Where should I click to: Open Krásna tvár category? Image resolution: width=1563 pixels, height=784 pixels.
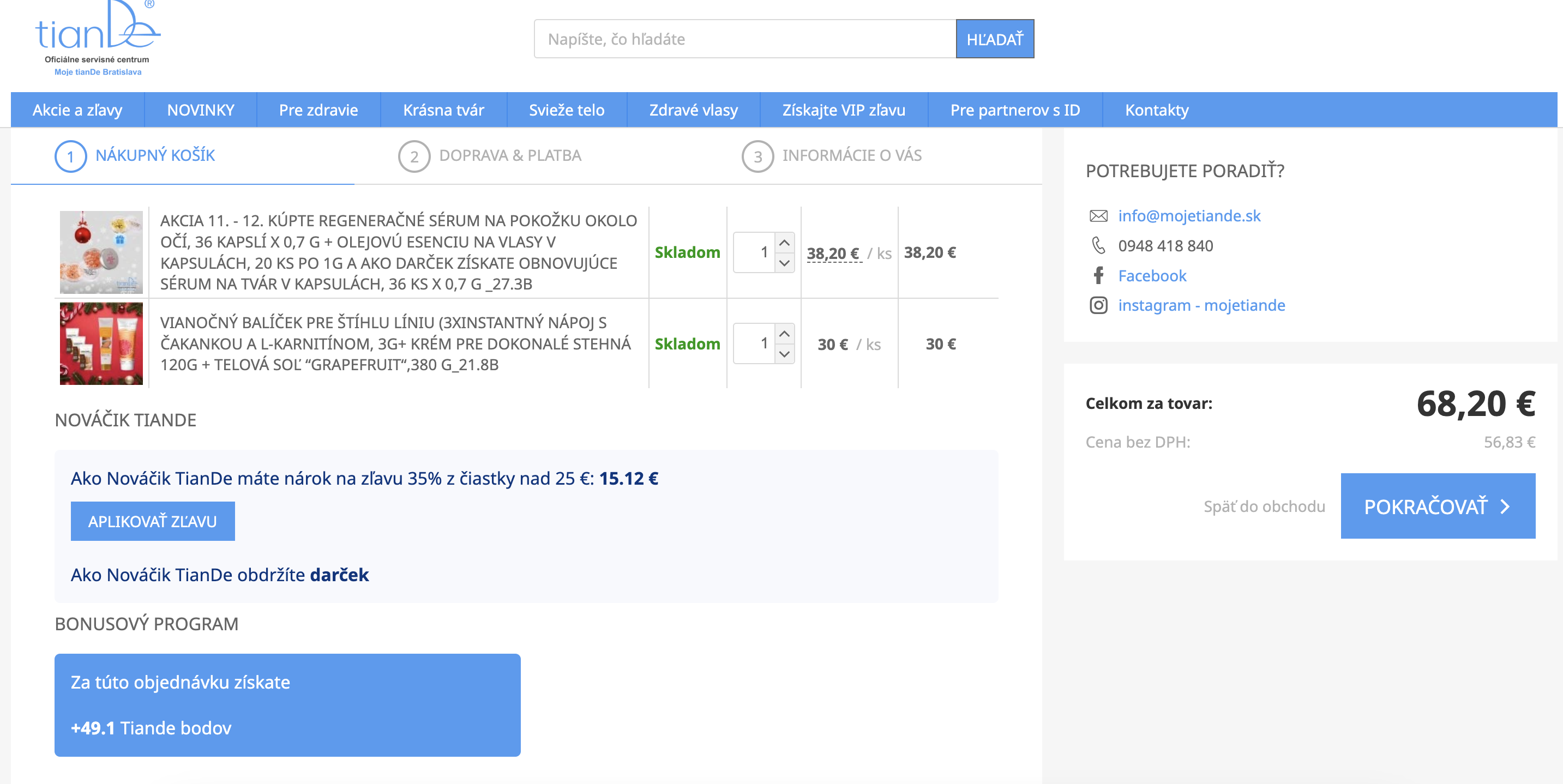443,110
